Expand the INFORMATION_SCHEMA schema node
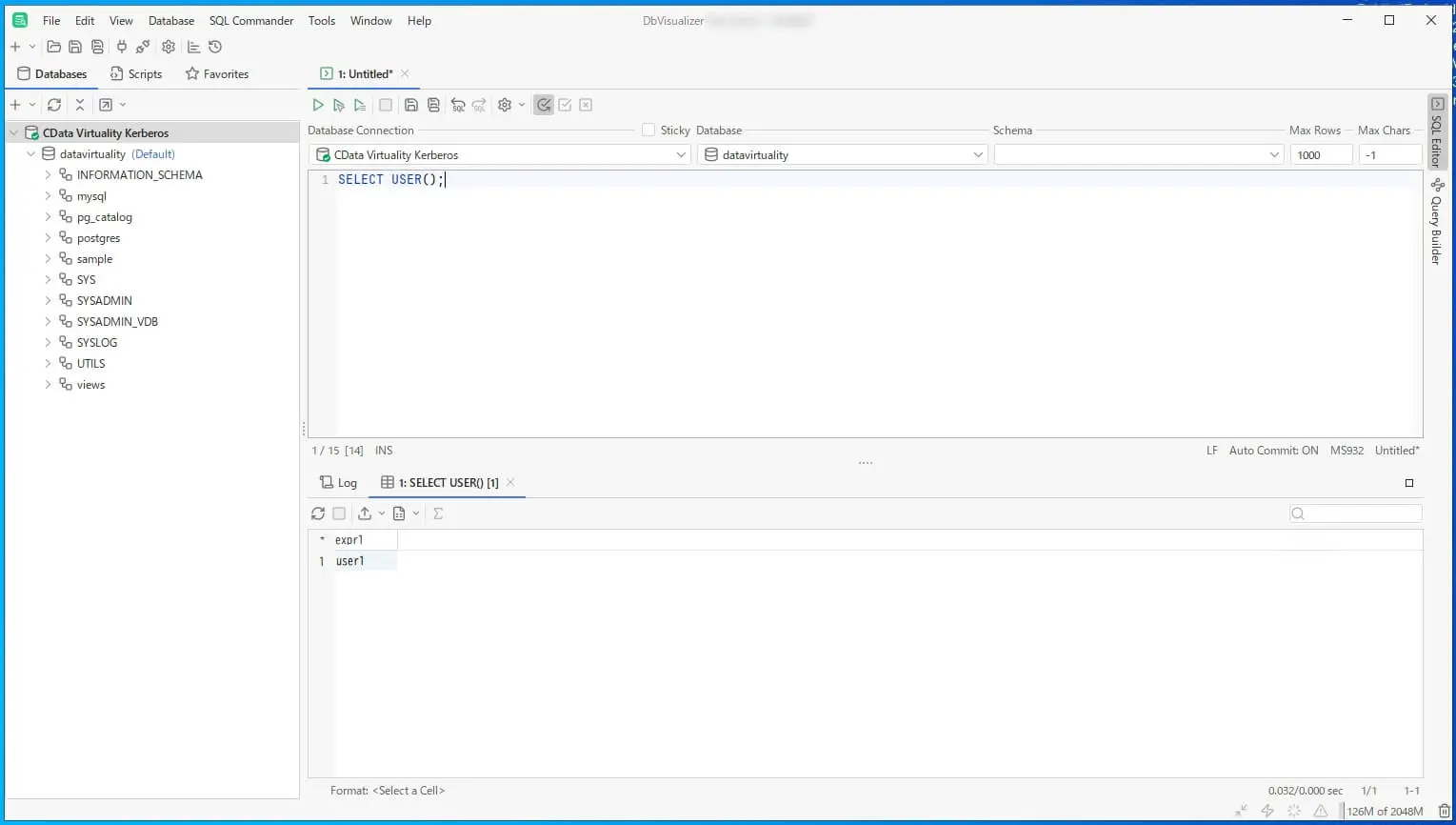 (49, 175)
